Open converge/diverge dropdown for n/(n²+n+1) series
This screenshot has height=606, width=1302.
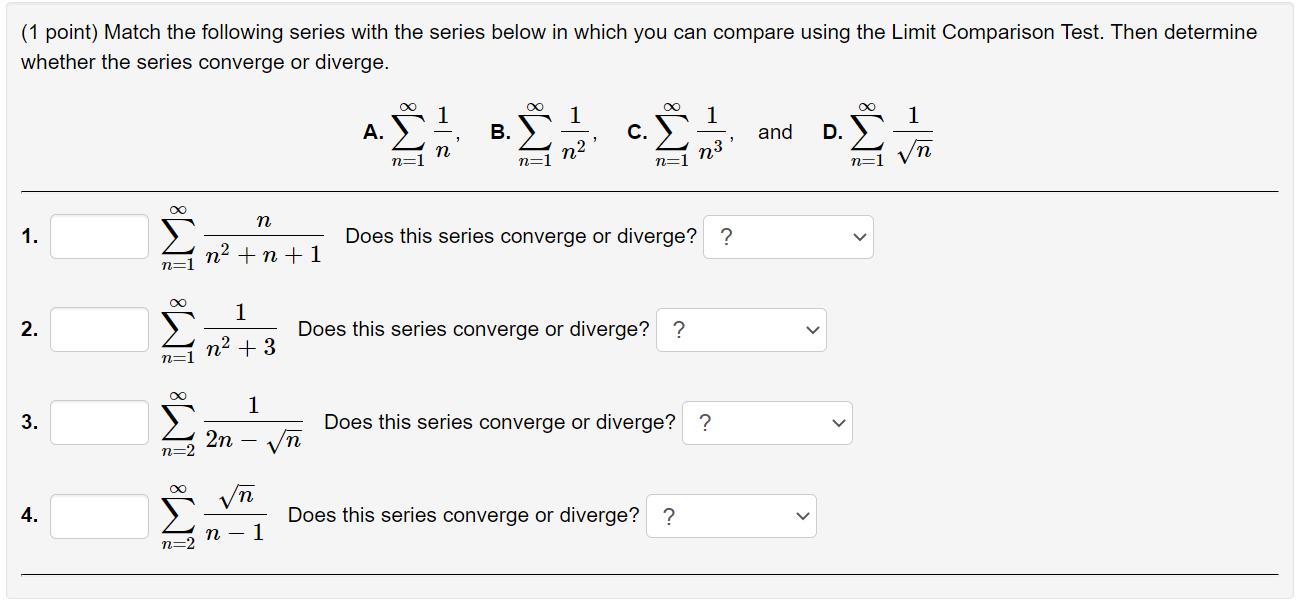coord(788,237)
